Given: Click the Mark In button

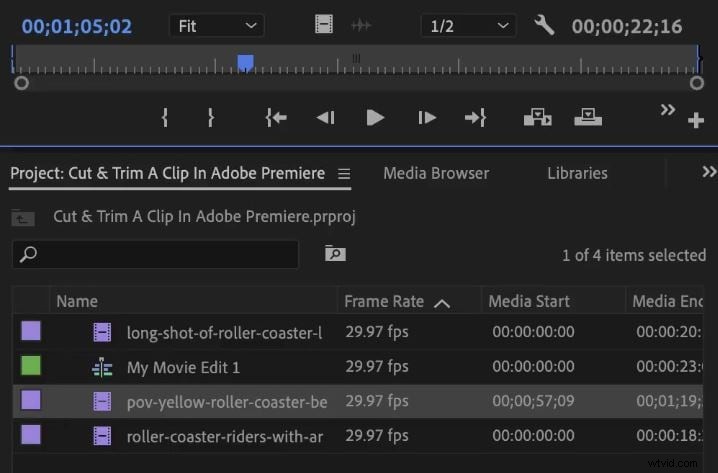Looking at the screenshot, I should [165, 118].
